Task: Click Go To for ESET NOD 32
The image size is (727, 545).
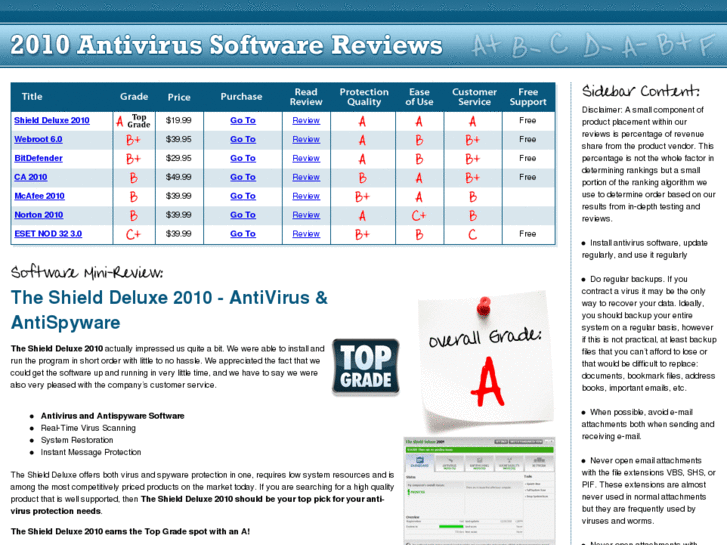Action: [243, 234]
